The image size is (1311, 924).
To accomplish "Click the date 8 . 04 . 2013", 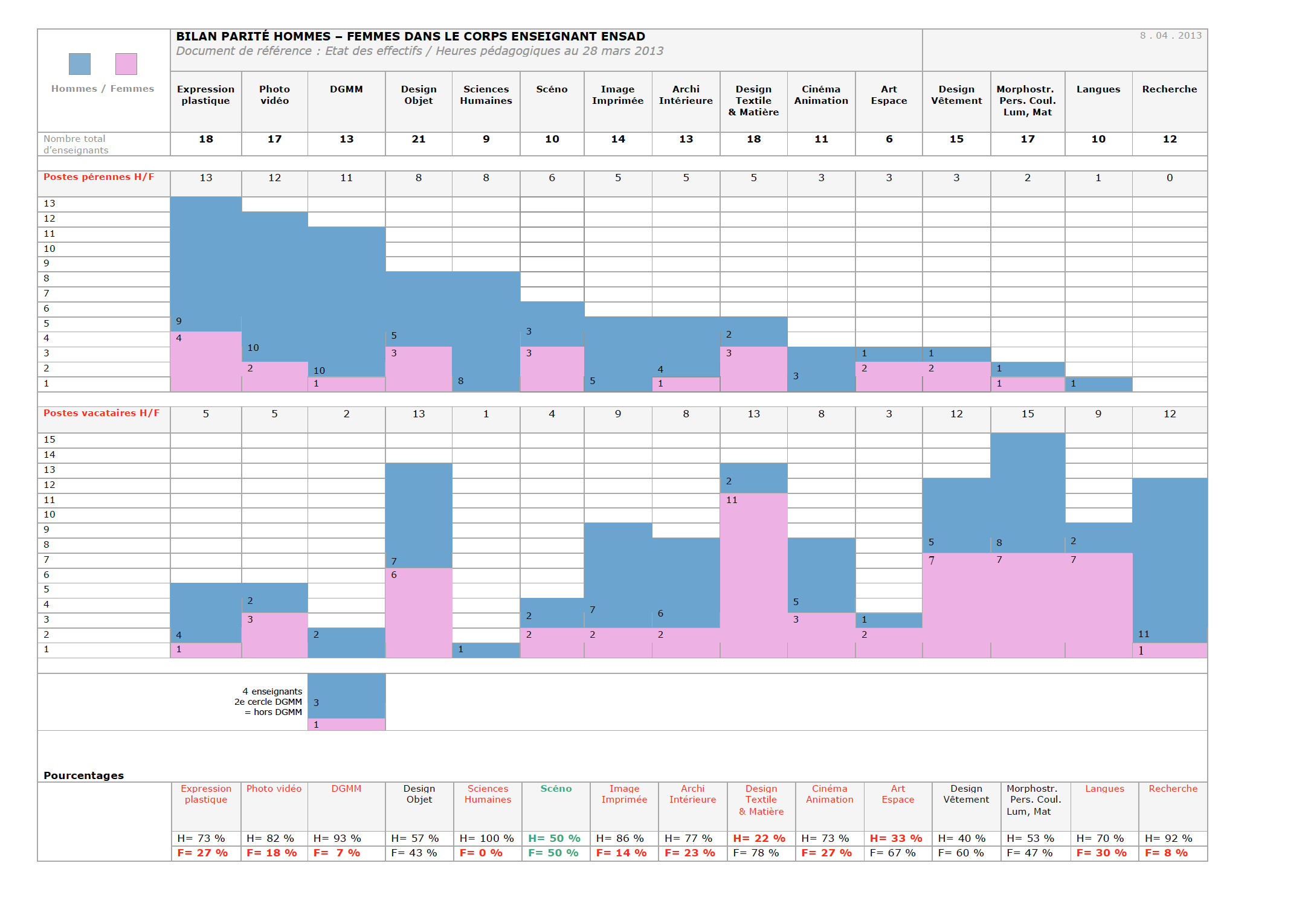I will pos(1170,36).
